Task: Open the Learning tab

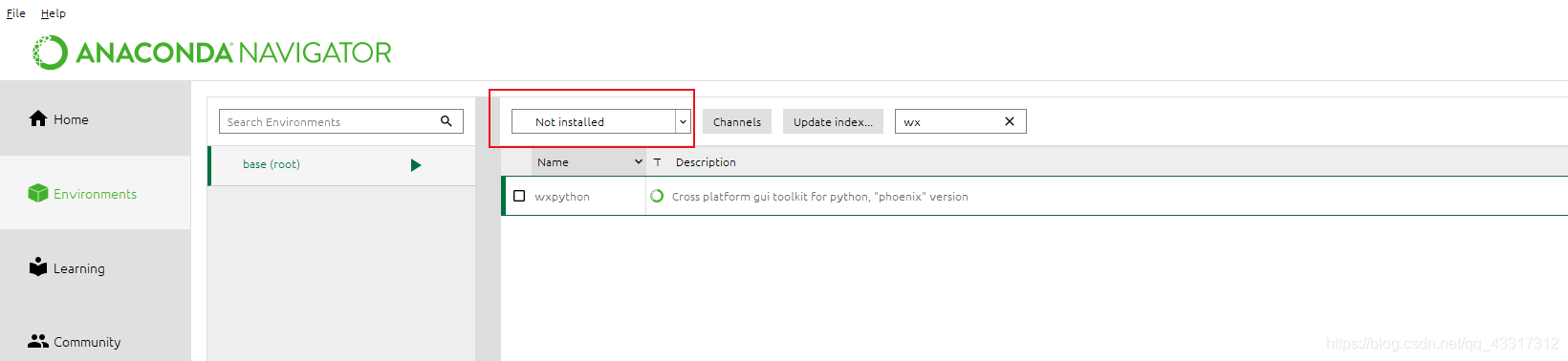Action: pyautogui.click(x=96, y=268)
